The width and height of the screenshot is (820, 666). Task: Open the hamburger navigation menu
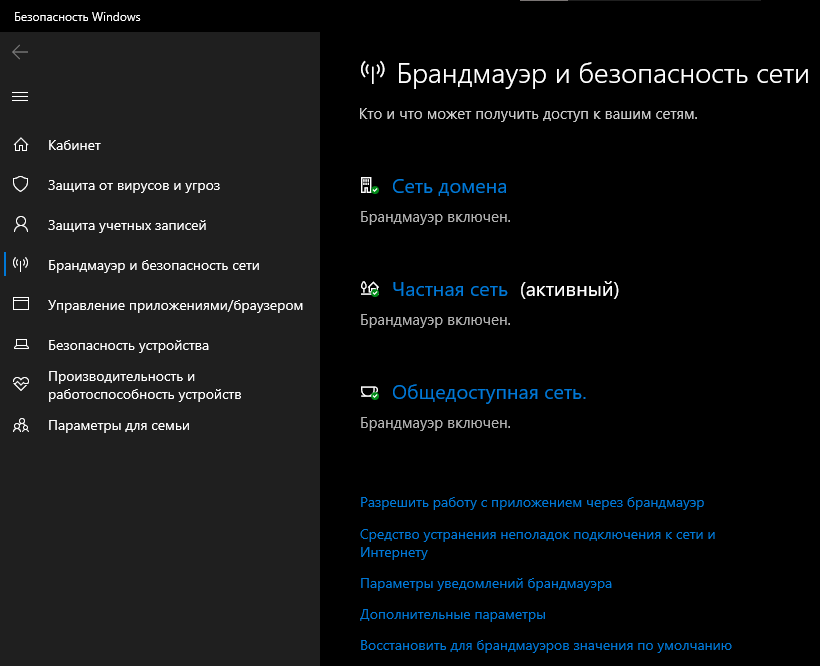coord(20,97)
